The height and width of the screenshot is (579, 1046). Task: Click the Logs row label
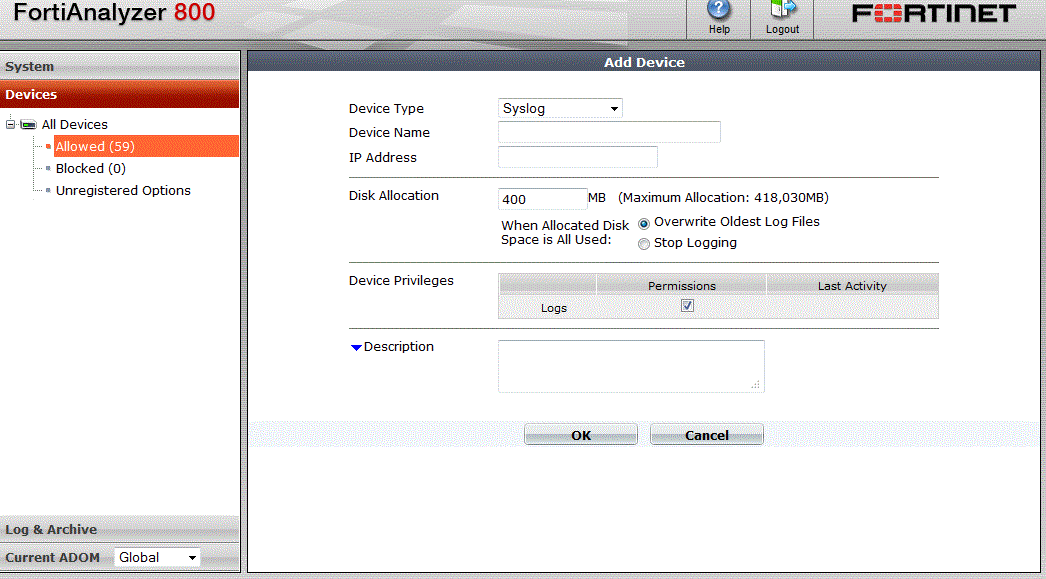[x=554, y=308]
